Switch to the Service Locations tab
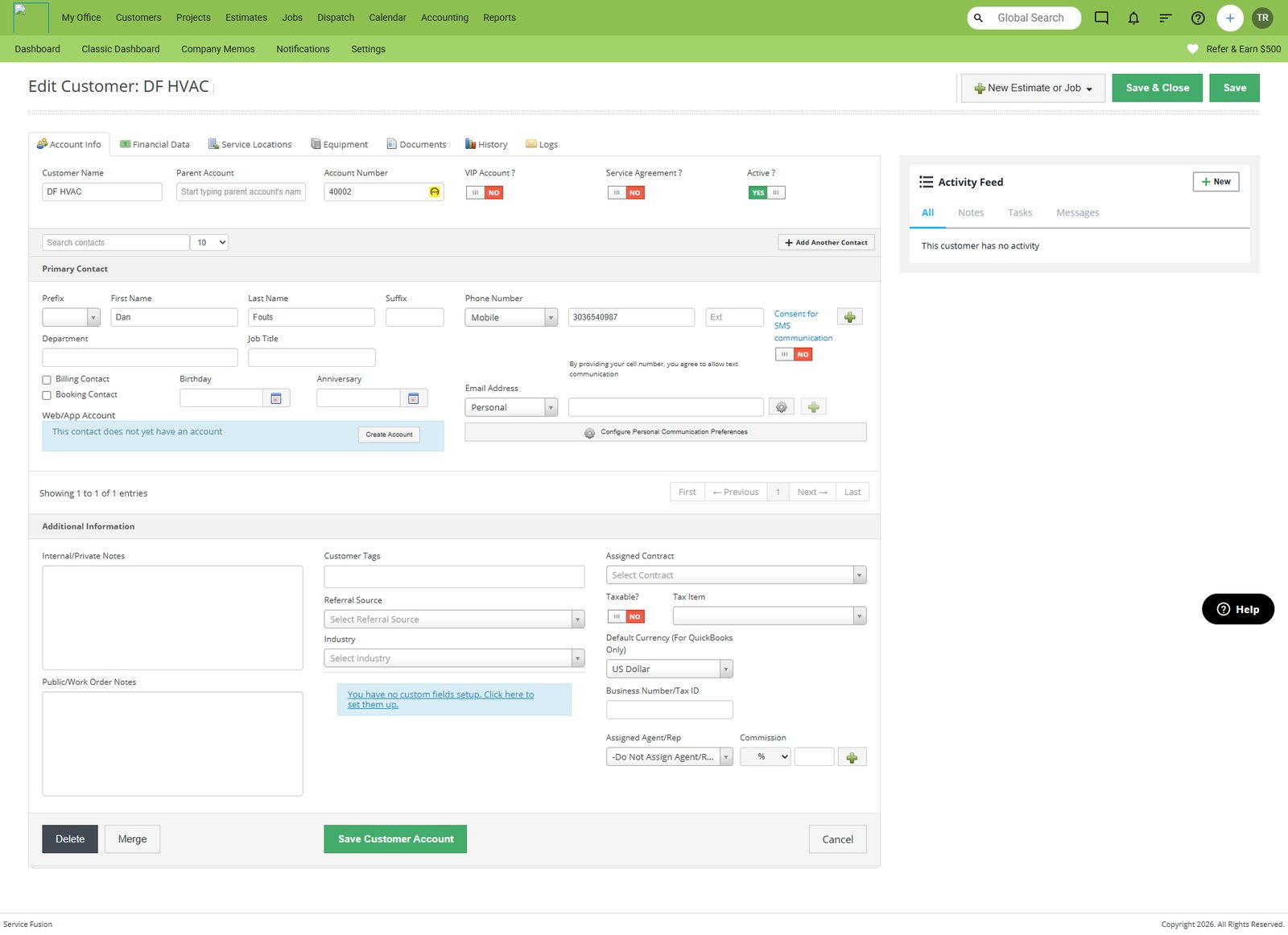The width and height of the screenshot is (1288, 935). 250,144
